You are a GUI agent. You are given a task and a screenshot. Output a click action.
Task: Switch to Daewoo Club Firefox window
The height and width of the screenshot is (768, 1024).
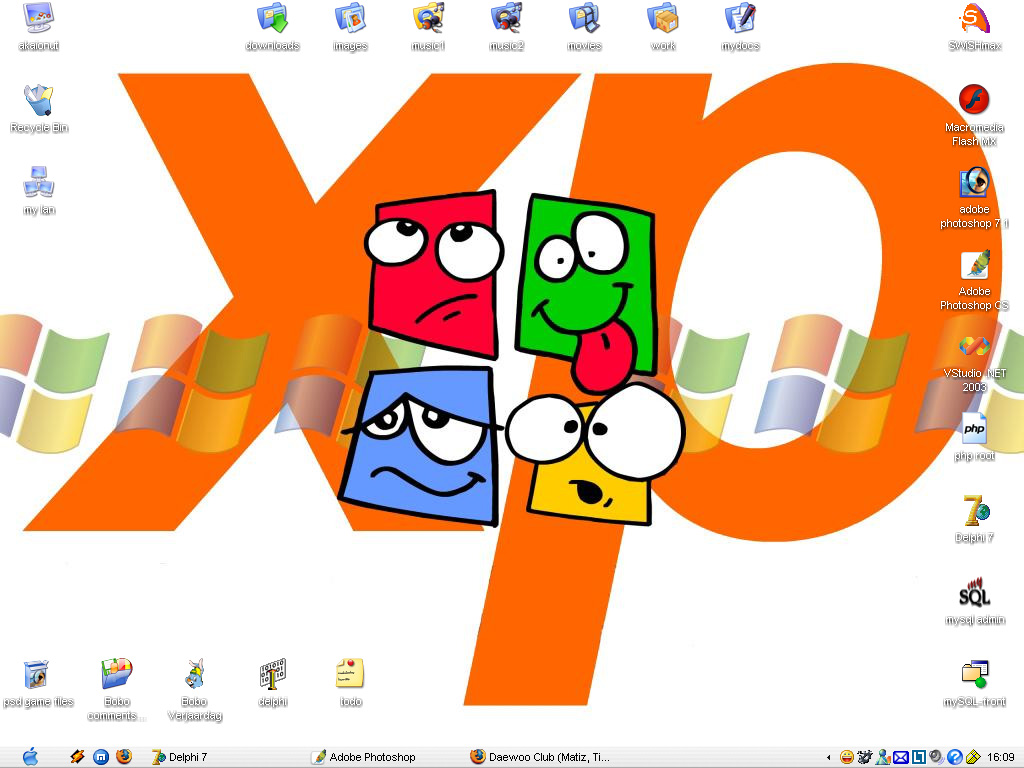(540, 757)
